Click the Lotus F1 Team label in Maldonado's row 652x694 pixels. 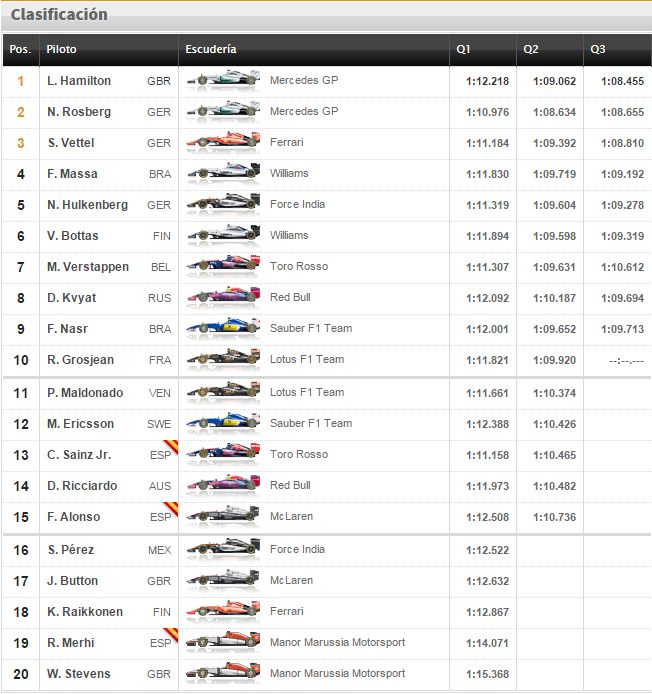point(307,393)
